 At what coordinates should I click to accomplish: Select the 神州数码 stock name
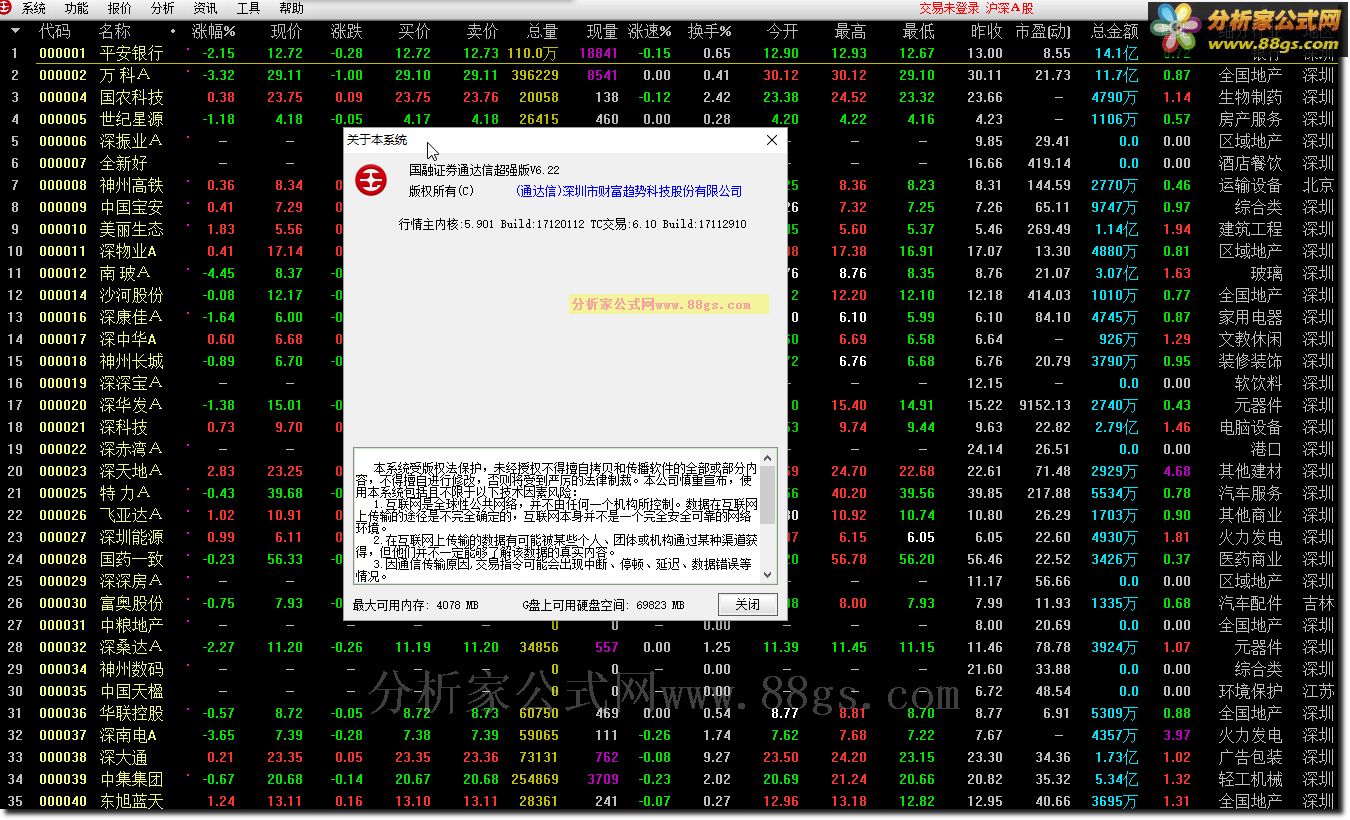pyautogui.click(x=131, y=669)
